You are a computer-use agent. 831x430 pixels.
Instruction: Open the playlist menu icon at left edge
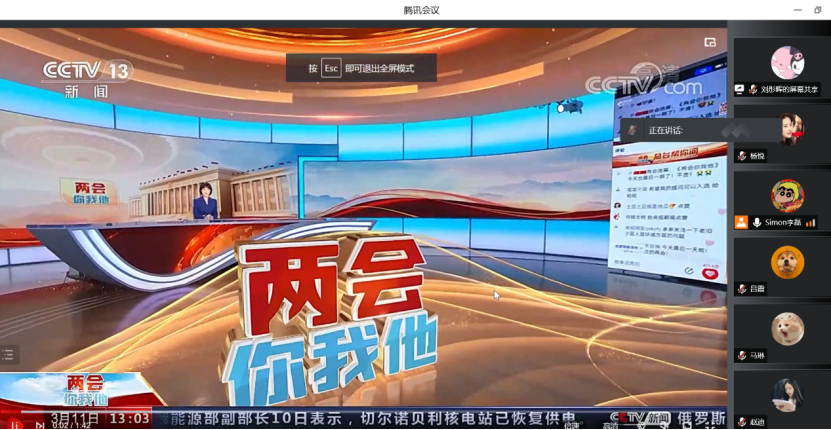pos(8,354)
